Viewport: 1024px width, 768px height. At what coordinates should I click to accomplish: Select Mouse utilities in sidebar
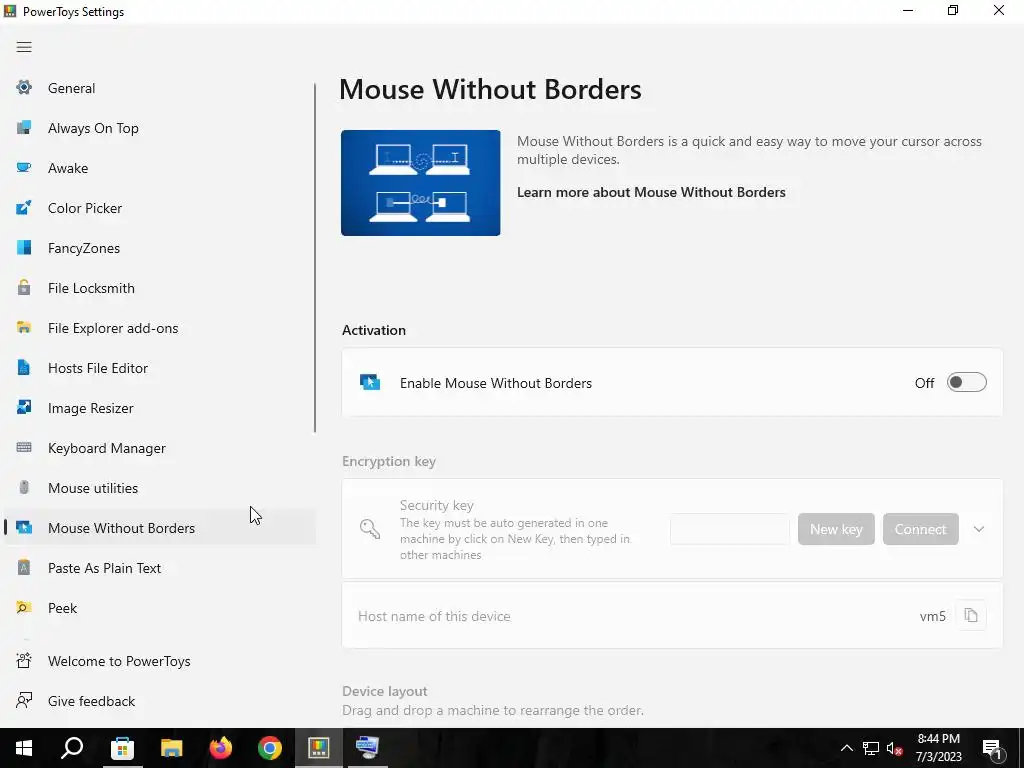[159, 488]
